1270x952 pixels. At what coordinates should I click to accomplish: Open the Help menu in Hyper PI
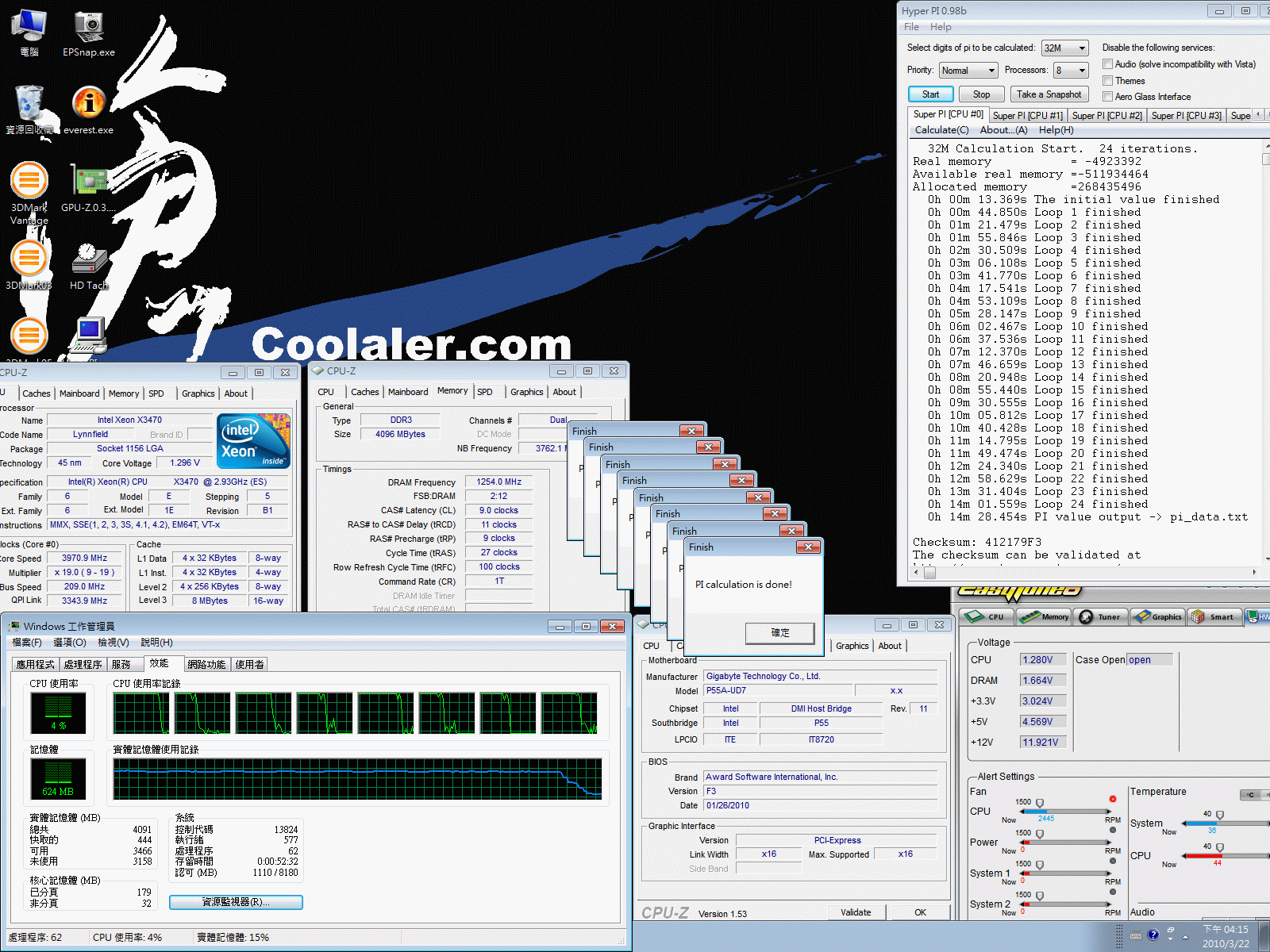point(941,27)
